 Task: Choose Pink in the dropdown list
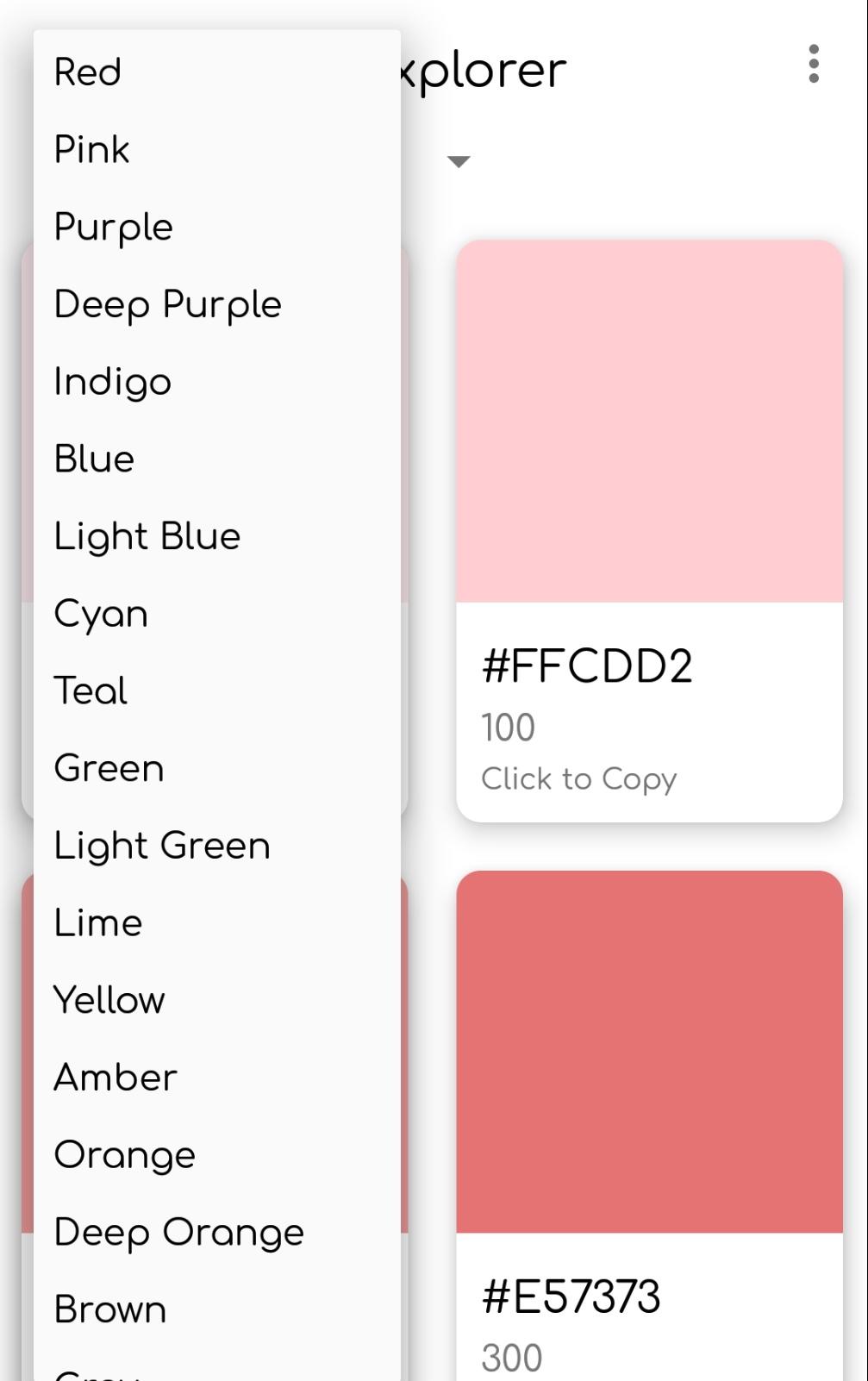click(x=92, y=150)
